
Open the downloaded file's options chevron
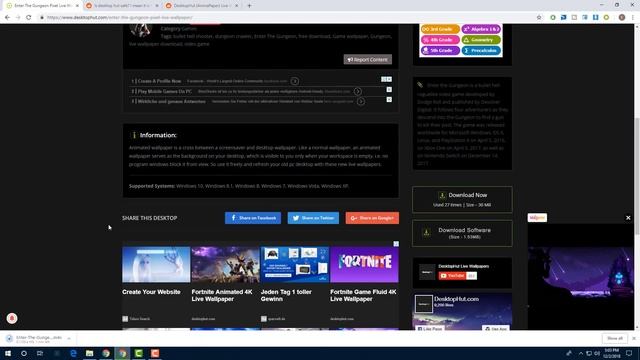coord(69,338)
